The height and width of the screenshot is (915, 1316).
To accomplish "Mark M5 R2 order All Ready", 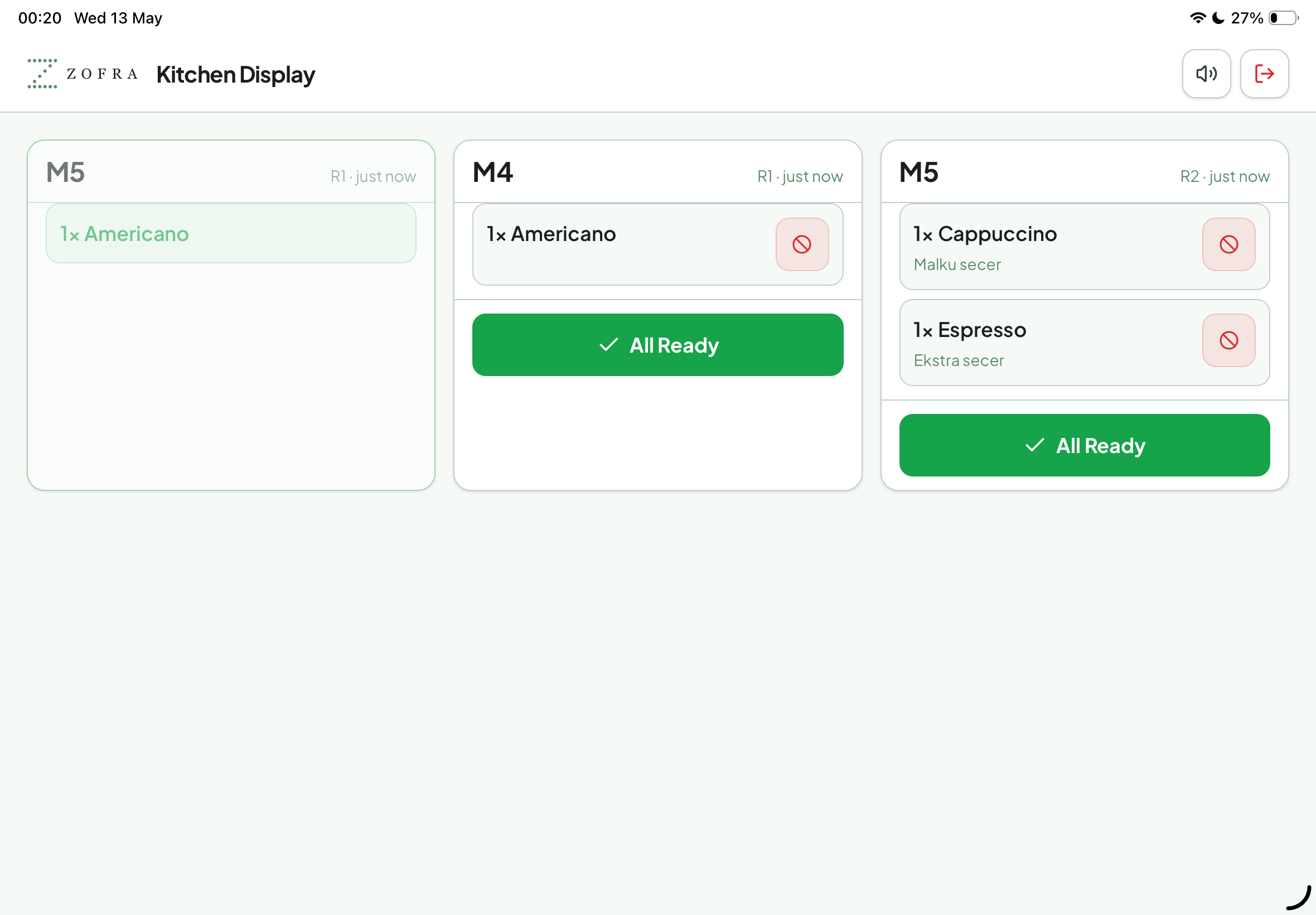I will click(x=1084, y=445).
